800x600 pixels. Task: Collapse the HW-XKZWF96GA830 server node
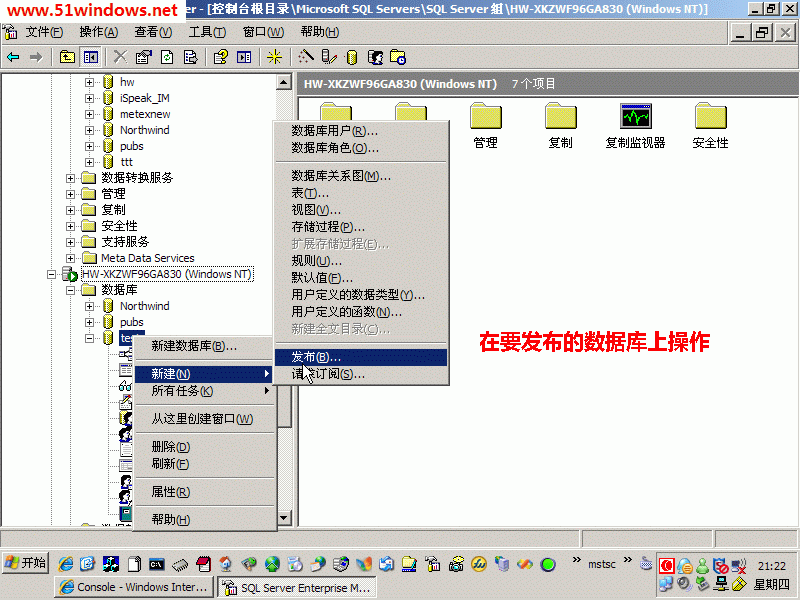[x=52, y=274]
